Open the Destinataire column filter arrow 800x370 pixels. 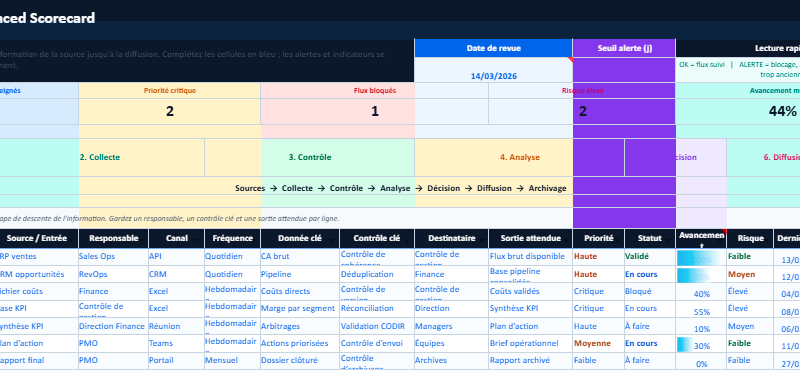point(482,239)
